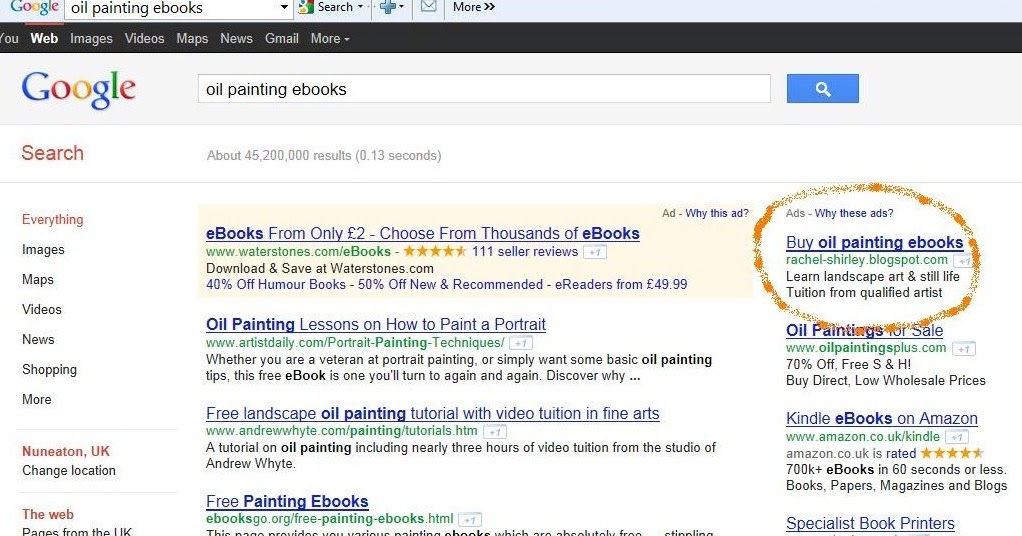Expand the toolbar More chevrons
The width and height of the screenshot is (1022, 536).
(474, 7)
